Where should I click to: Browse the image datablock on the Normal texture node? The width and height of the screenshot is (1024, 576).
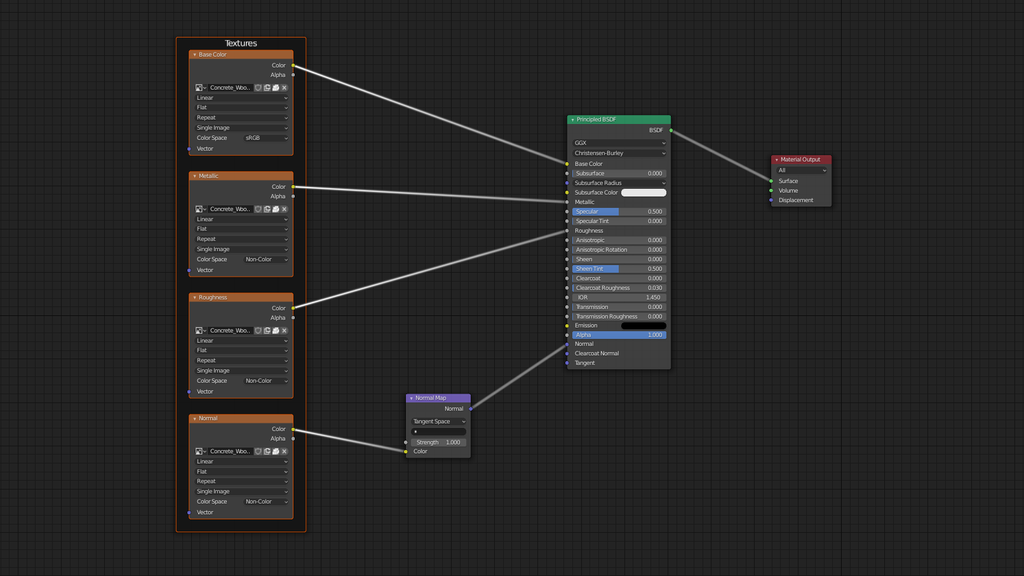click(x=199, y=451)
